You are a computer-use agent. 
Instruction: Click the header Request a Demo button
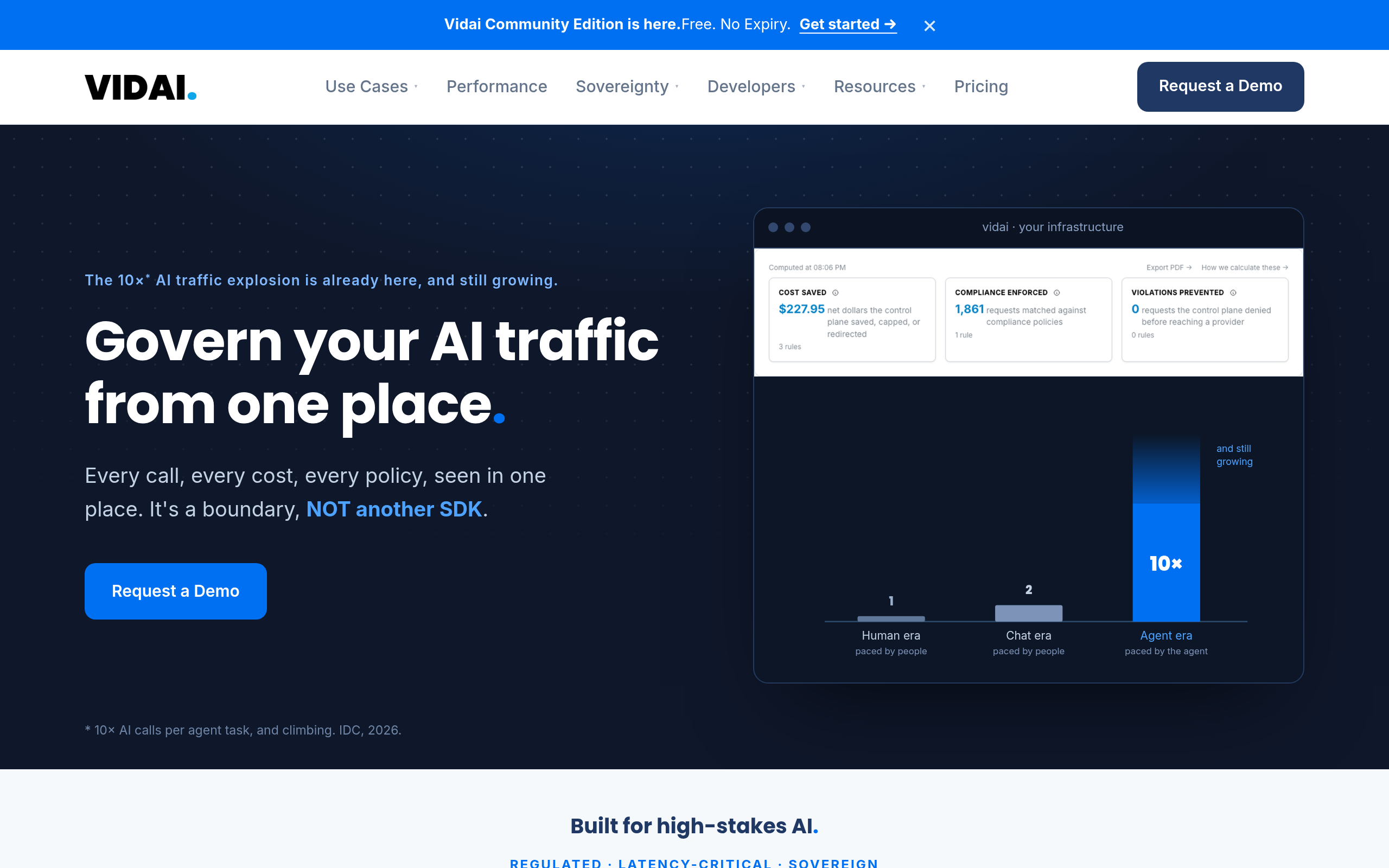coord(1220,87)
